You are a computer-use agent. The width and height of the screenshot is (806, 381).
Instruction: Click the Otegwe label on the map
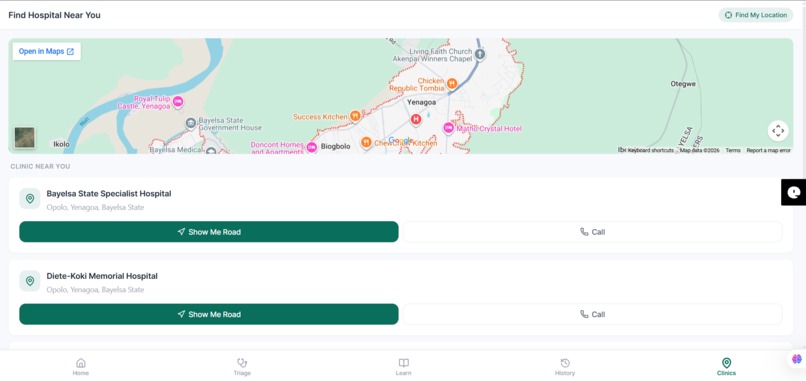[x=683, y=83]
